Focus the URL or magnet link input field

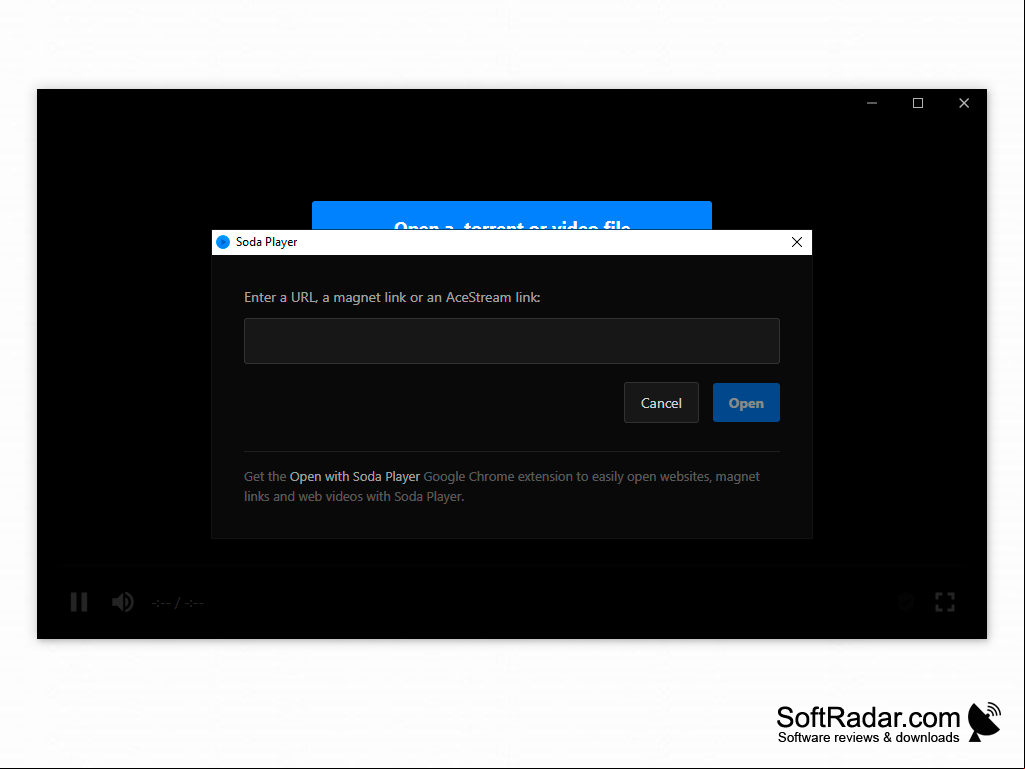pos(512,341)
